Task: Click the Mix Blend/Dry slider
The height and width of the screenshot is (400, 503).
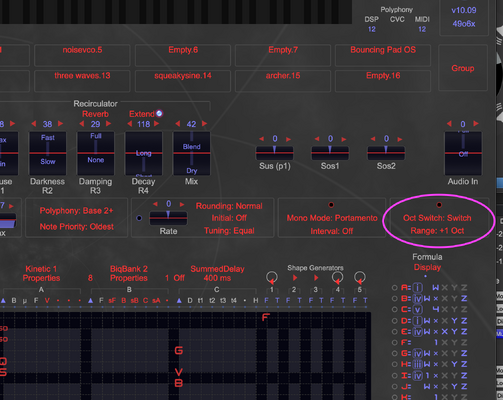Action: pyautogui.click(x=192, y=153)
